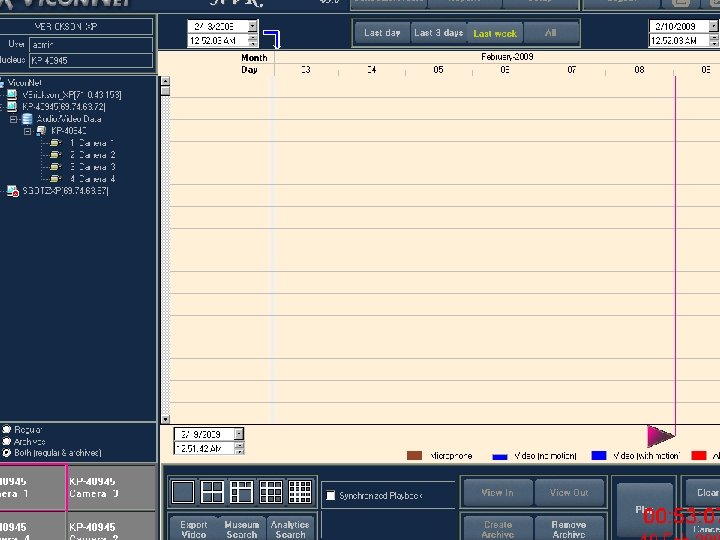This screenshot has width=720, height=540.
Task: Show All recordings range
Action: point(551,33)
